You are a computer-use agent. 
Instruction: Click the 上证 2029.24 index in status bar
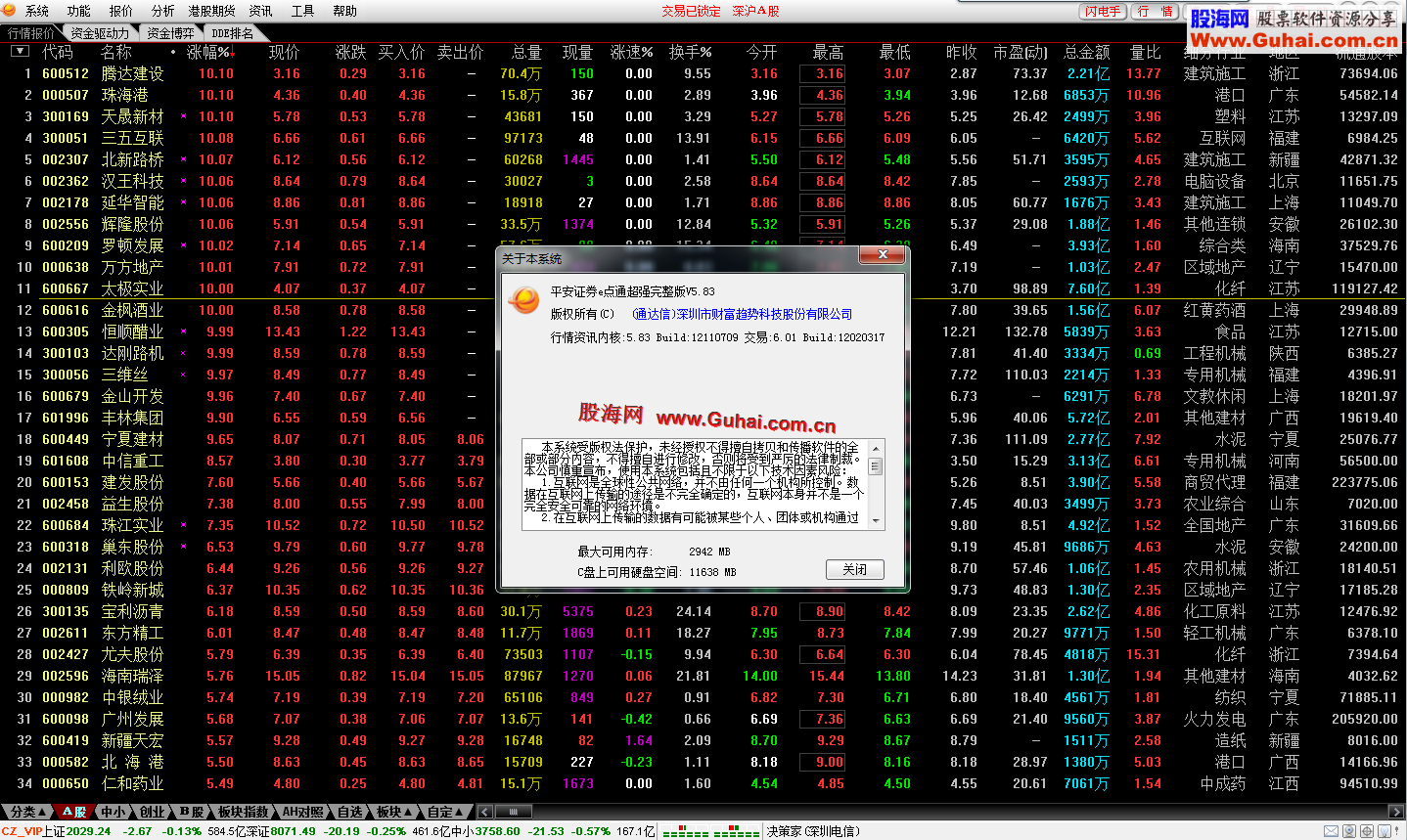click(76, 831)
